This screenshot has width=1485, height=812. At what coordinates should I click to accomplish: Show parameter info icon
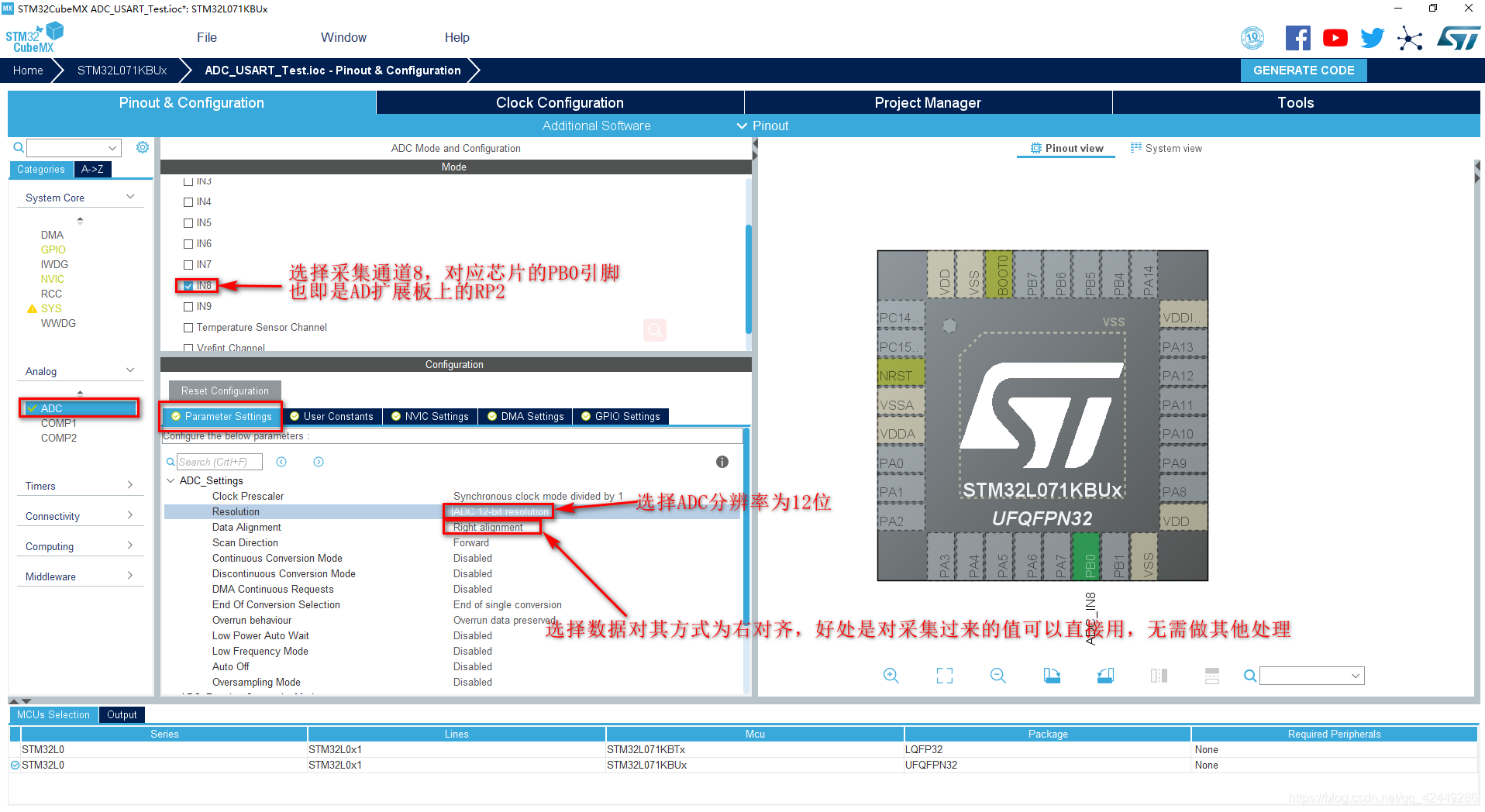pos(722,462)
